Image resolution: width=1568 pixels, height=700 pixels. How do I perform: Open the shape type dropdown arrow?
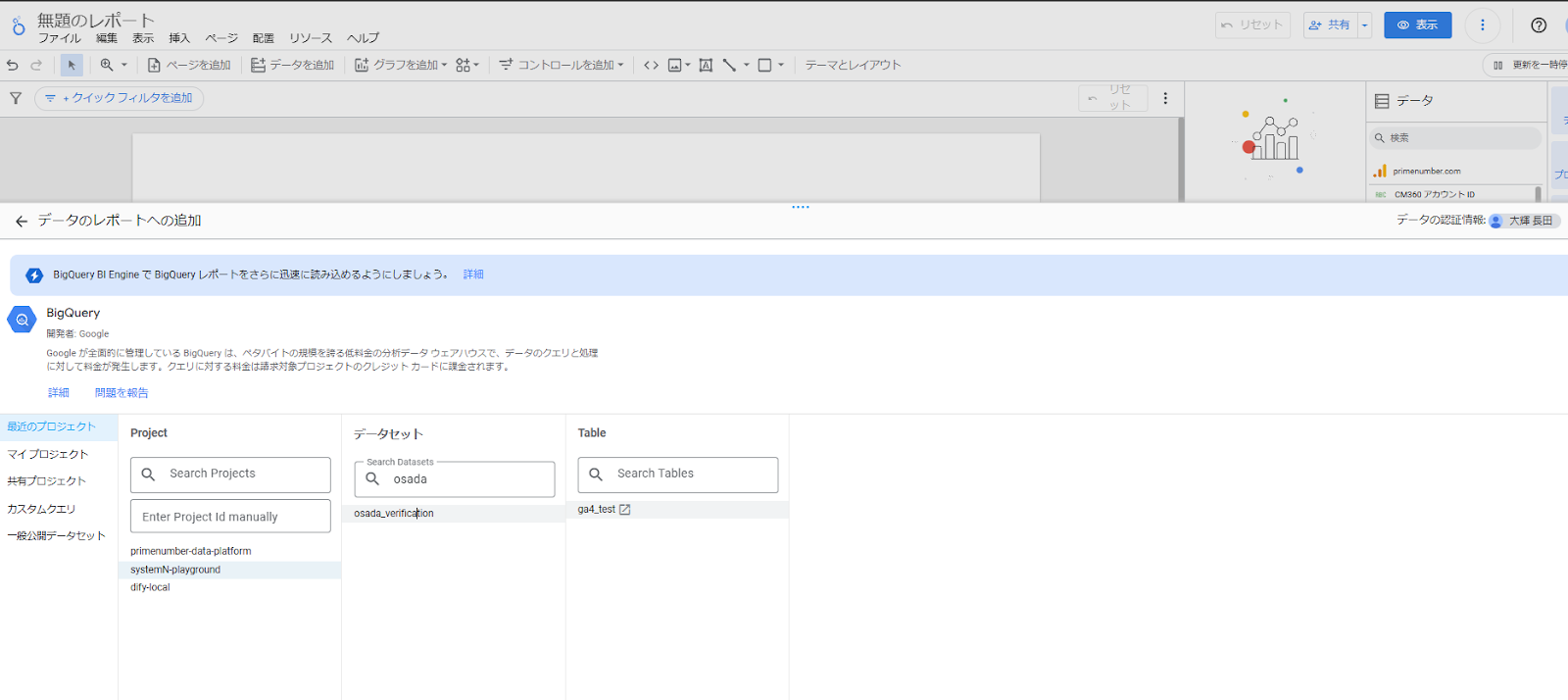(x=781, y=65)
